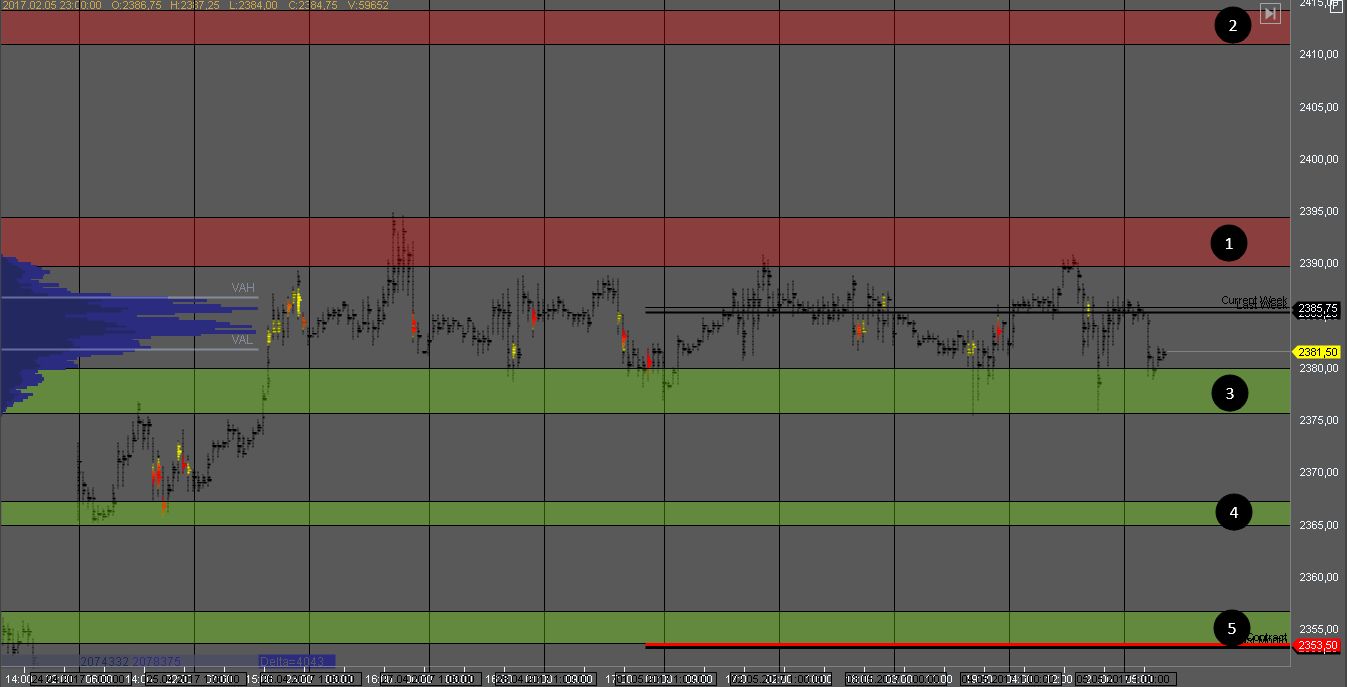Click the 2360,00 level on price axis
This screenshot has width=1347, height=687.
pyautogui.click(x=1318, y=577)
